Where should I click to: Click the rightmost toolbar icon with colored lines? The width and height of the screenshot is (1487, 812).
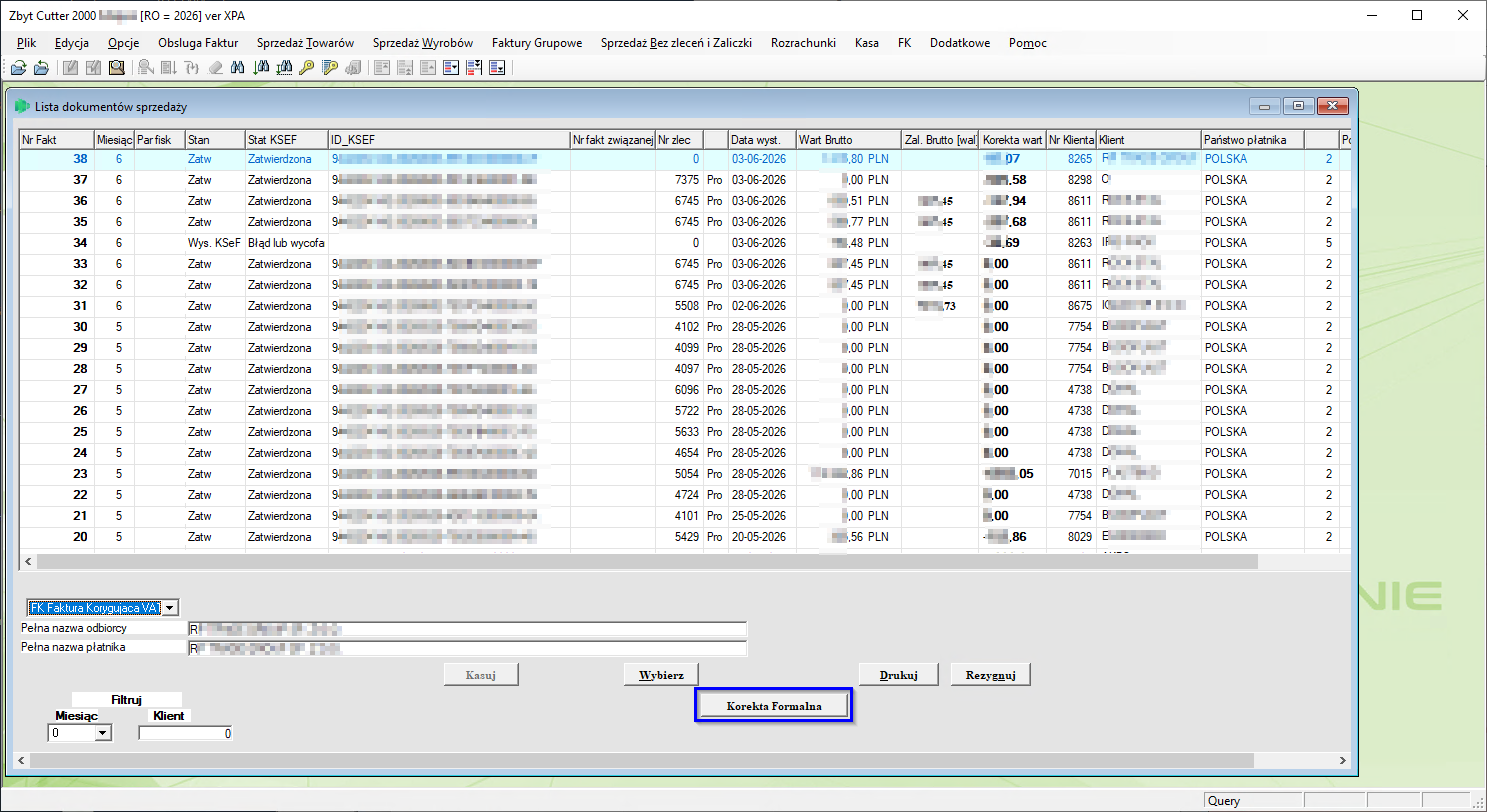[497, 68]
